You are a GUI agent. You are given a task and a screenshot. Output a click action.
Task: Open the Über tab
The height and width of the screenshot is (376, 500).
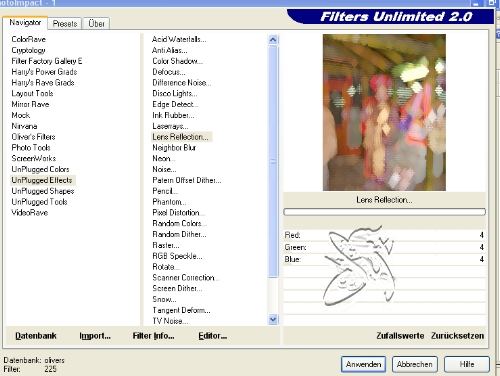[97, 24]
